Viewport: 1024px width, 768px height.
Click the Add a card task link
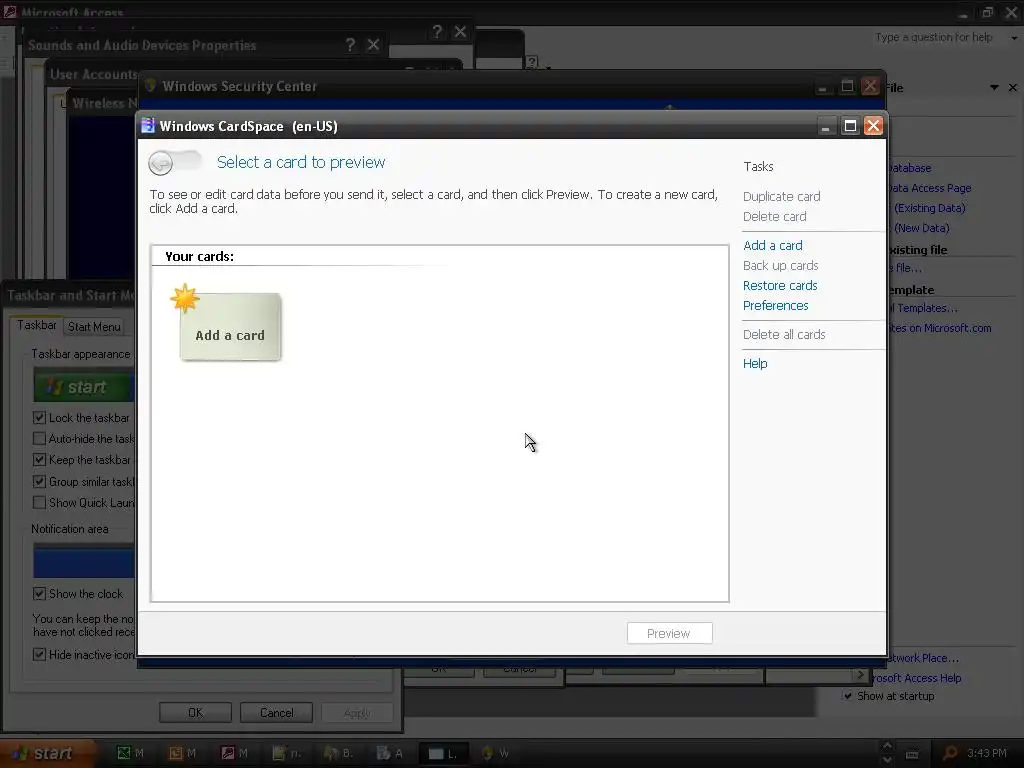[773, 246]
